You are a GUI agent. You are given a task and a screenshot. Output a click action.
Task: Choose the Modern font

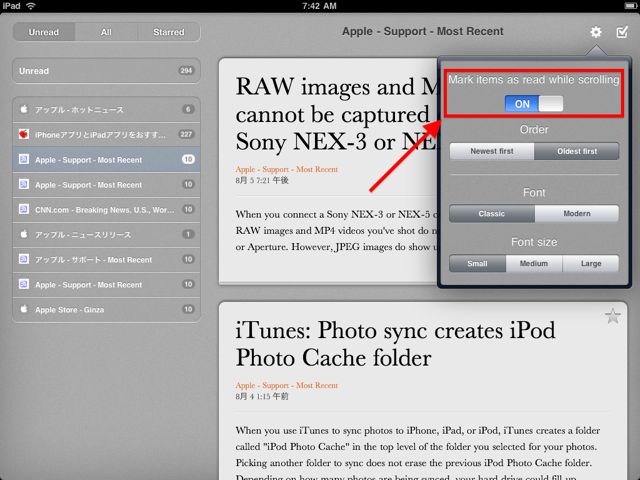pos(577,213)
